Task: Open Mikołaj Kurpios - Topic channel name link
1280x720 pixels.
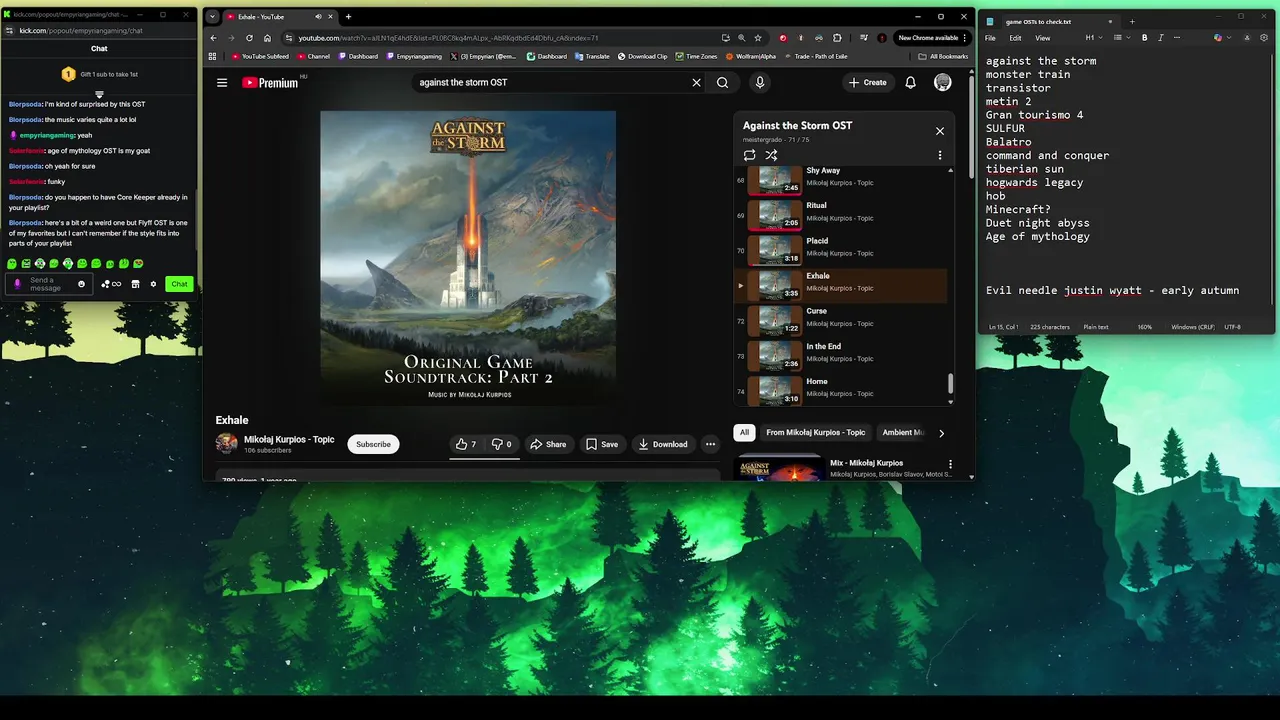Action: 289,439
